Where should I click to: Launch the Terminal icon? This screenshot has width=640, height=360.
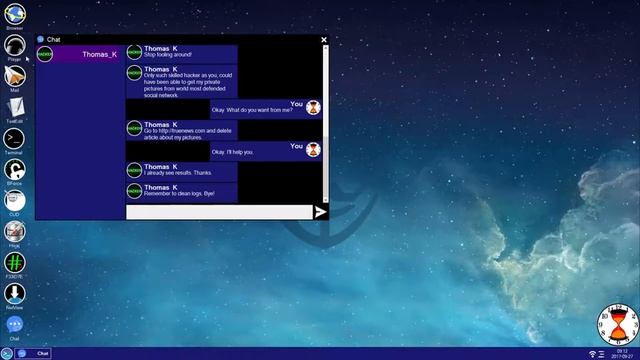14,139
